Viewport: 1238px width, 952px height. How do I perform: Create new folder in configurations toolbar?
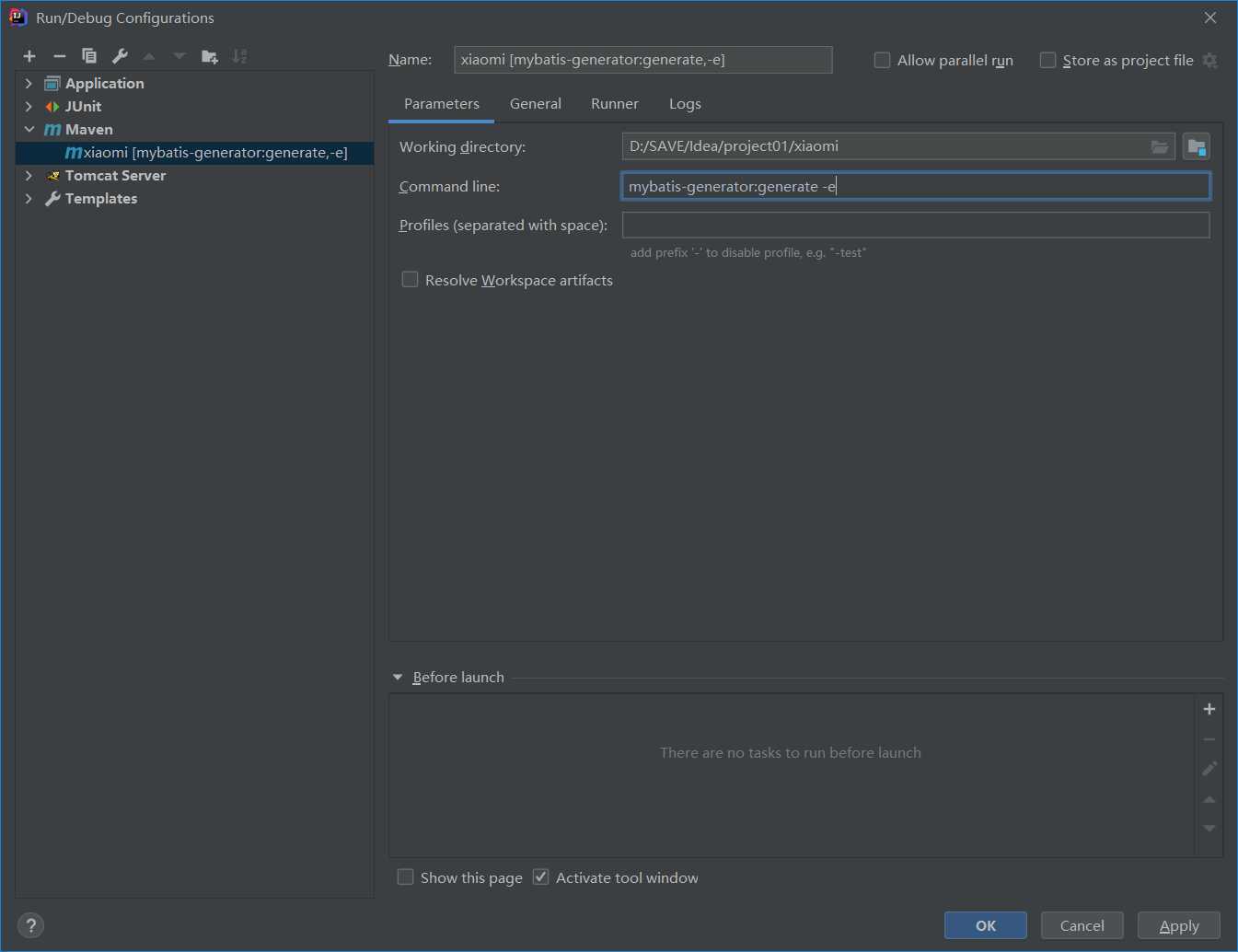(x=210, y=56)
